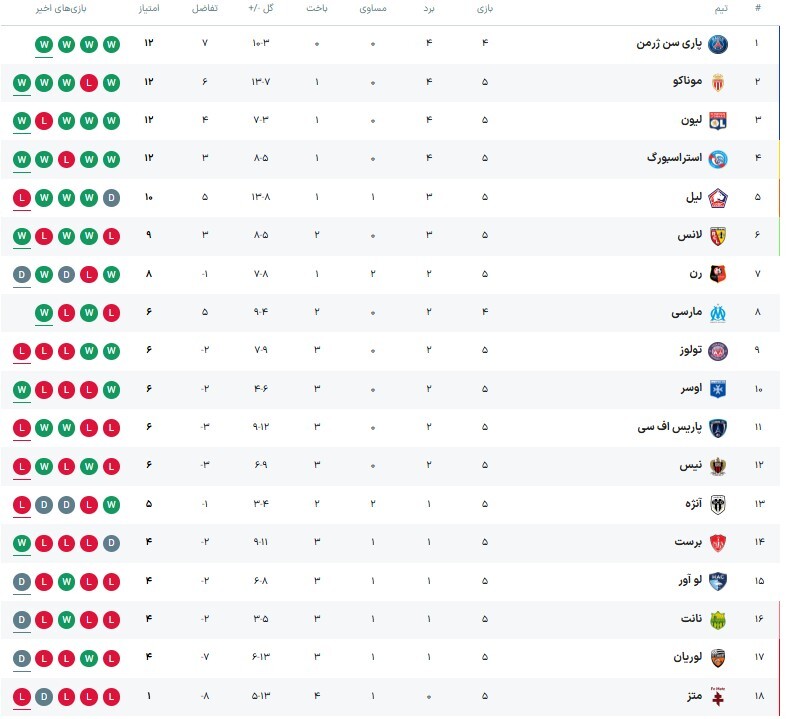The image size is (796, 719).
Task: Select the Toulouse club badge
Action: [718, 351]
